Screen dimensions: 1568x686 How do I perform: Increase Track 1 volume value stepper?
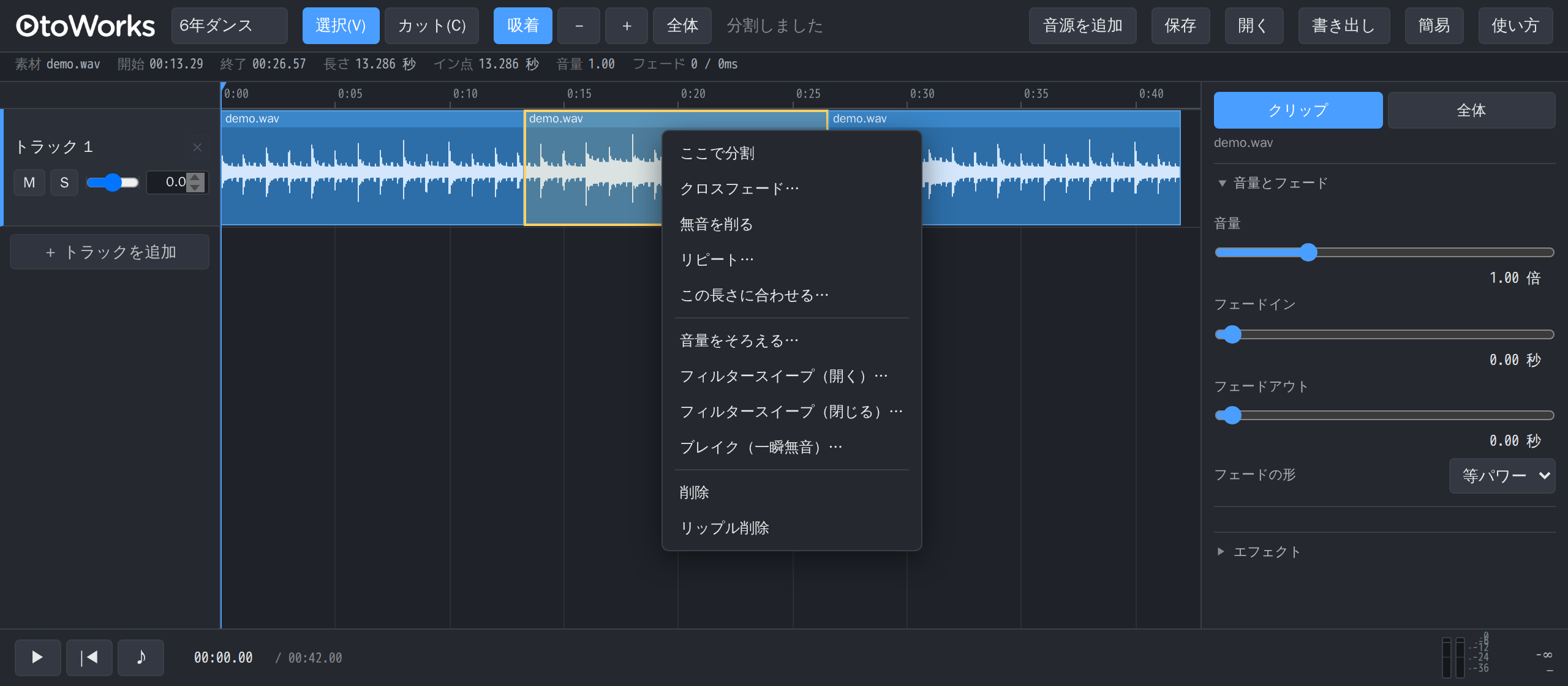[195, 178]
